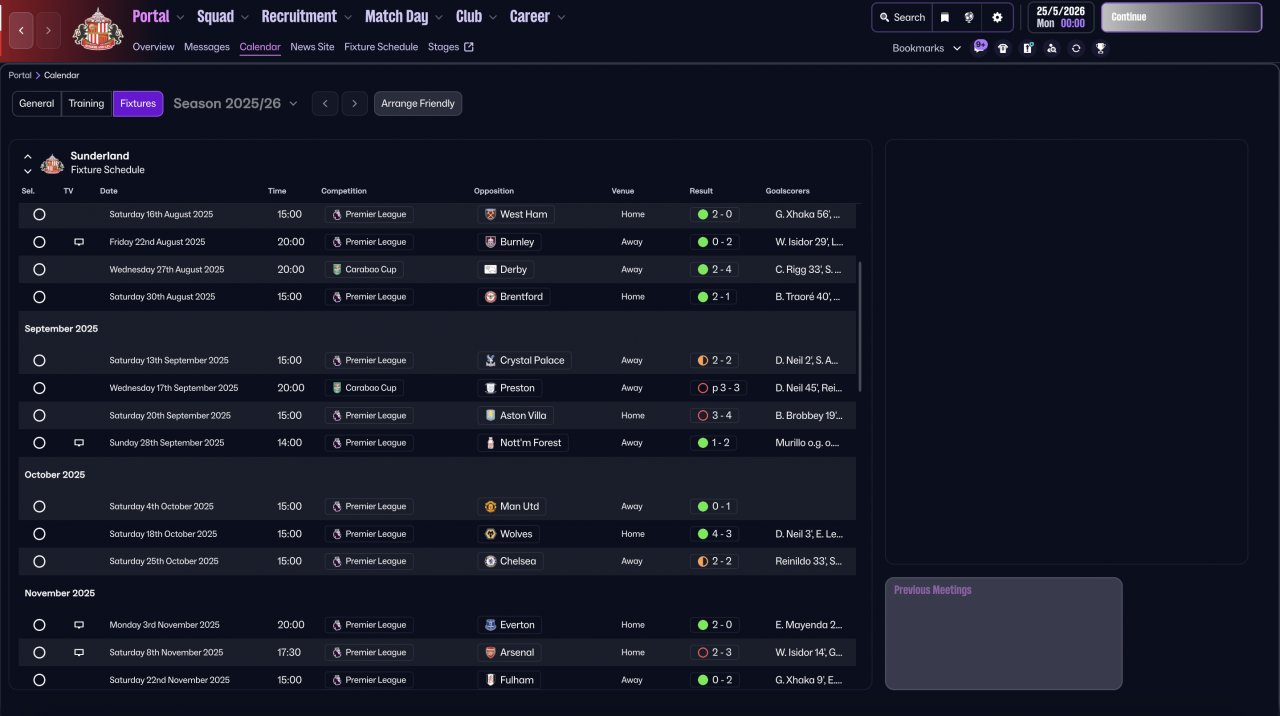Click the world globe icon in top bar
The image size is (1280, 716).
tap(969, 17)
